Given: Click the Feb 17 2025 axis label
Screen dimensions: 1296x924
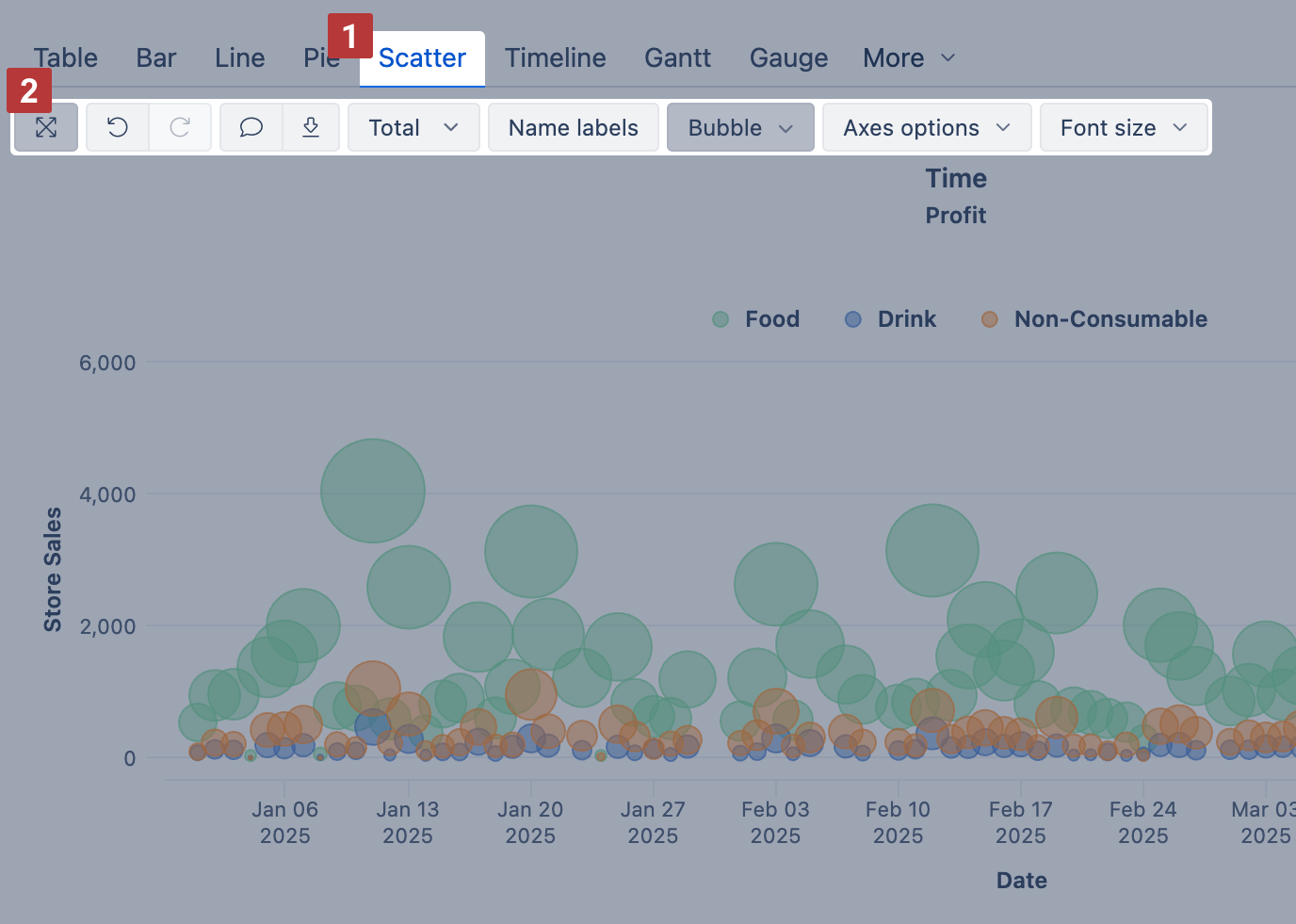Looking at the screenshot, I should click(1021, 822).
